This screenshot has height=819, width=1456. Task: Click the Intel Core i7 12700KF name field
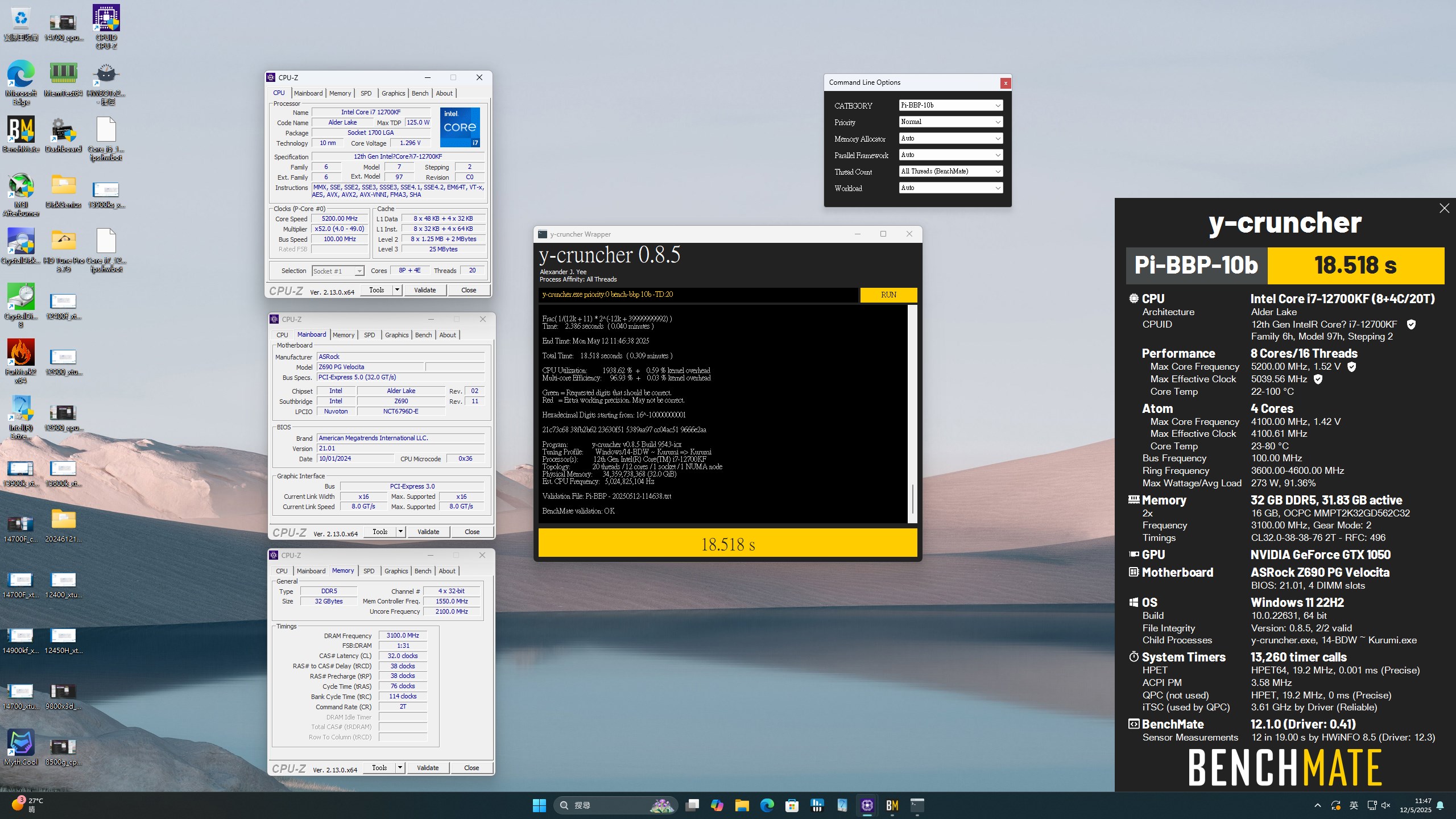point(371,113)
